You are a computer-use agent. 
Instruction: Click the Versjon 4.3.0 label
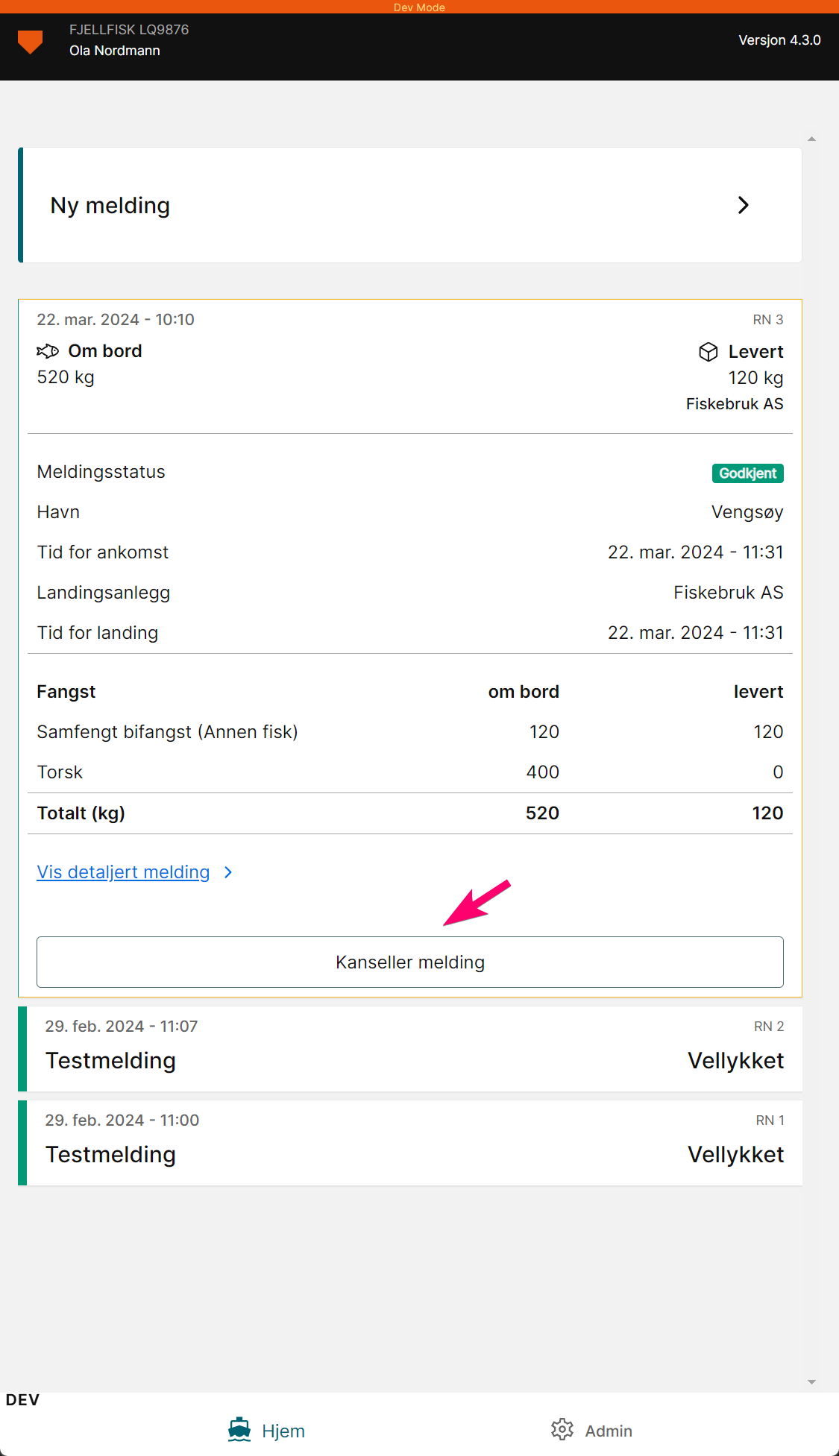pyautogui.click(x=779, y=40)
